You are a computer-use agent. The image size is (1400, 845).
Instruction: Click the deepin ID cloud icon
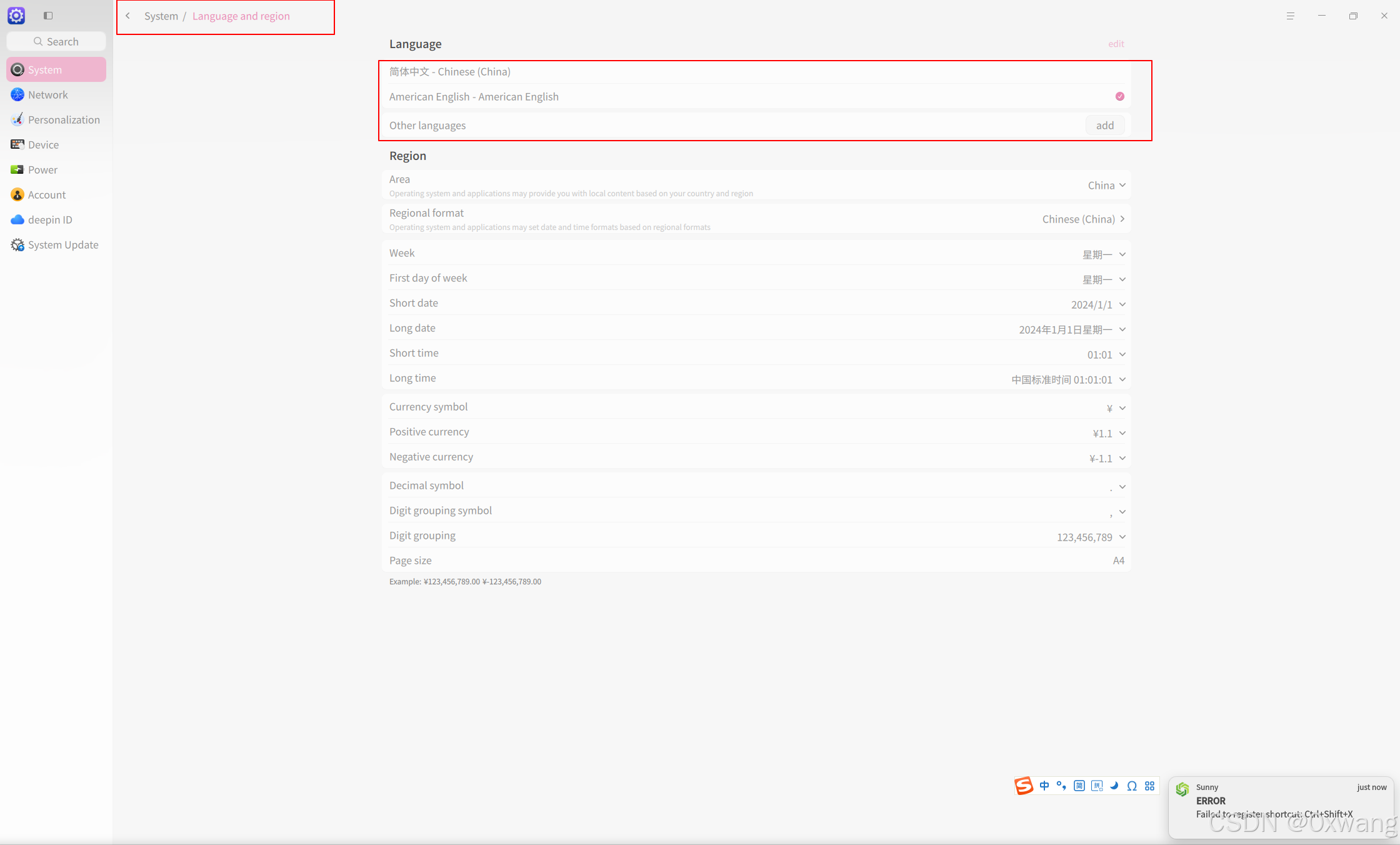click(x=17, y=219)
